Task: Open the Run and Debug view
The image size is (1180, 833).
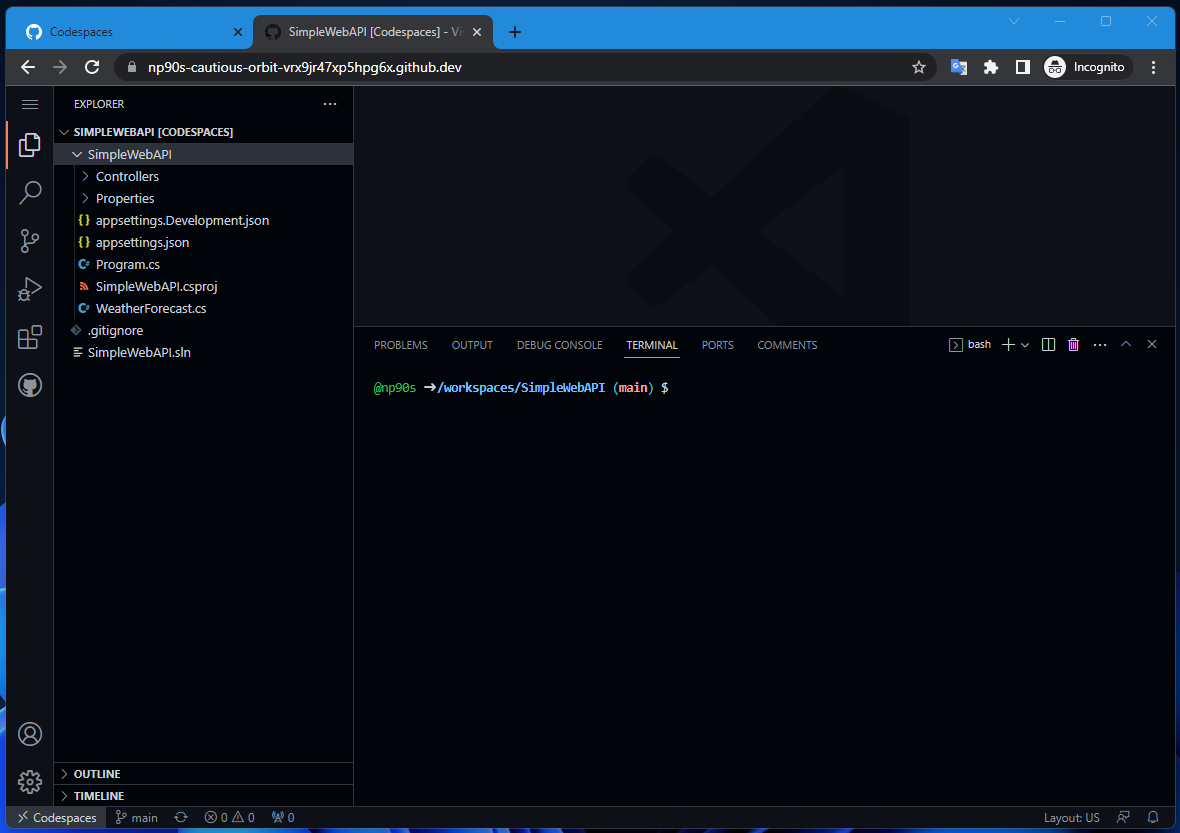Action: [30, 289]
